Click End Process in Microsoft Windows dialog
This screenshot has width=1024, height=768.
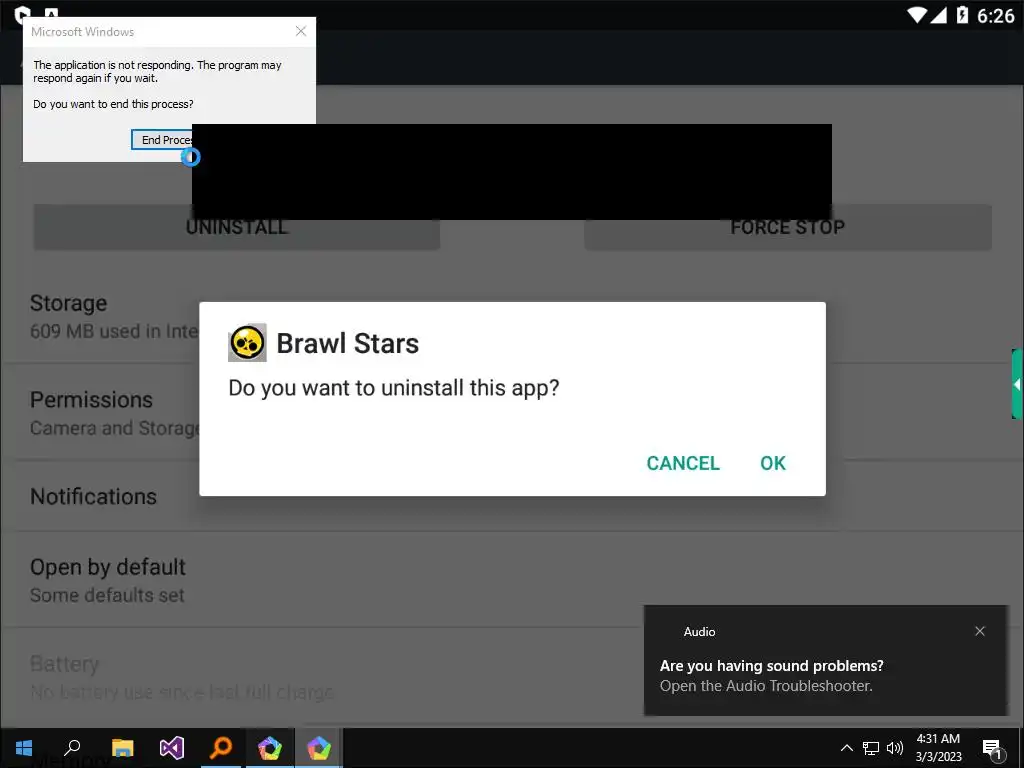[162, 140]
